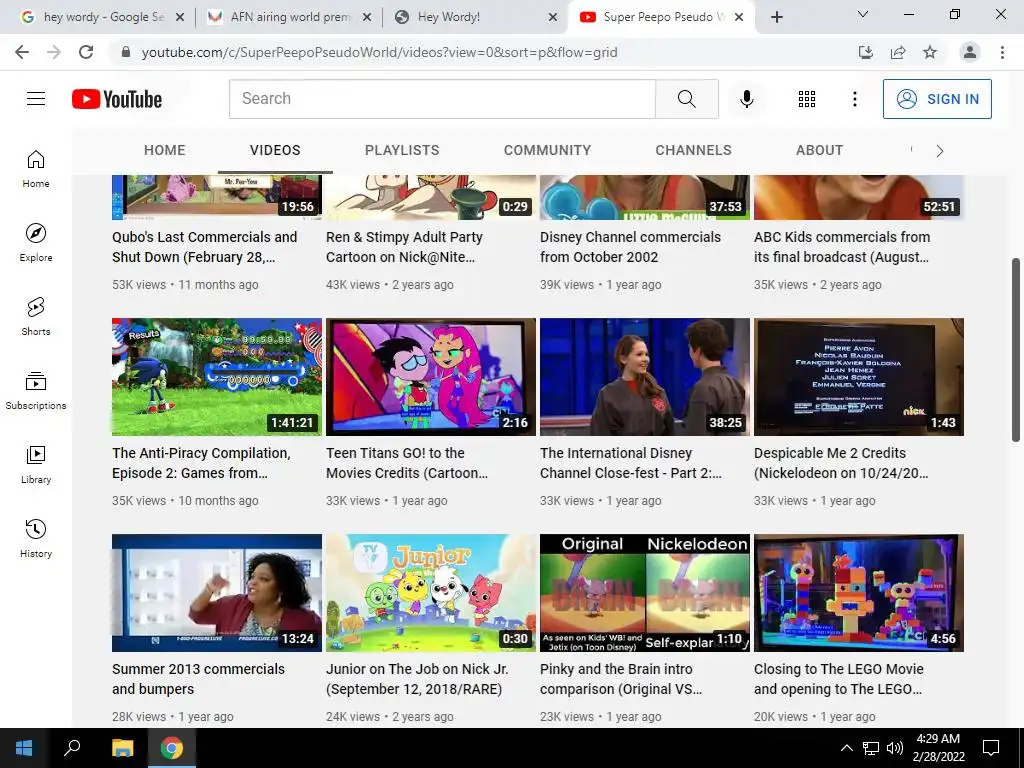Open Explore in the sidebar
Screen dimensions: 1024x768
tap(36, 242)
